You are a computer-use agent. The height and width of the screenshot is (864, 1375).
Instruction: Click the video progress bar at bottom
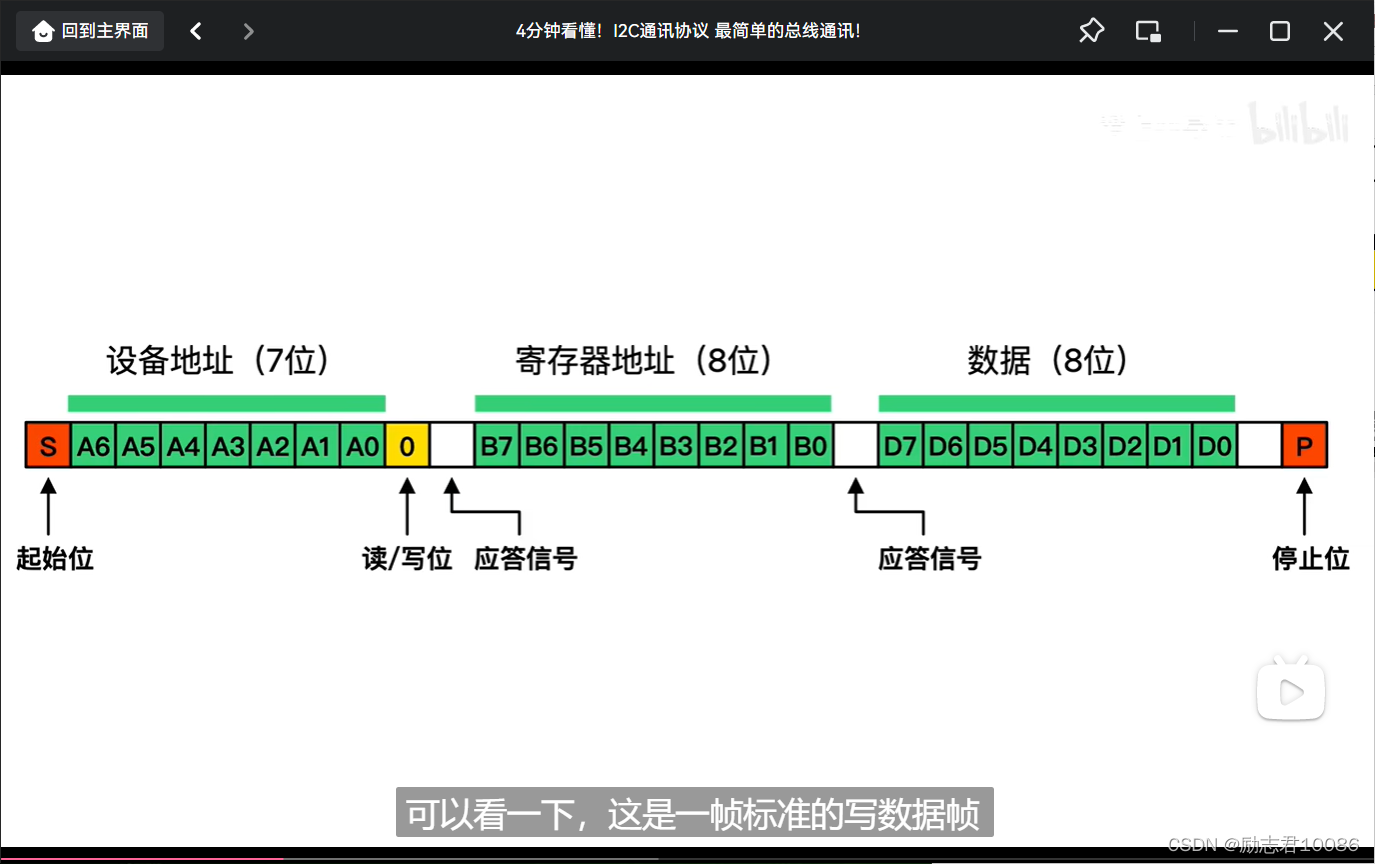point(687,859)
